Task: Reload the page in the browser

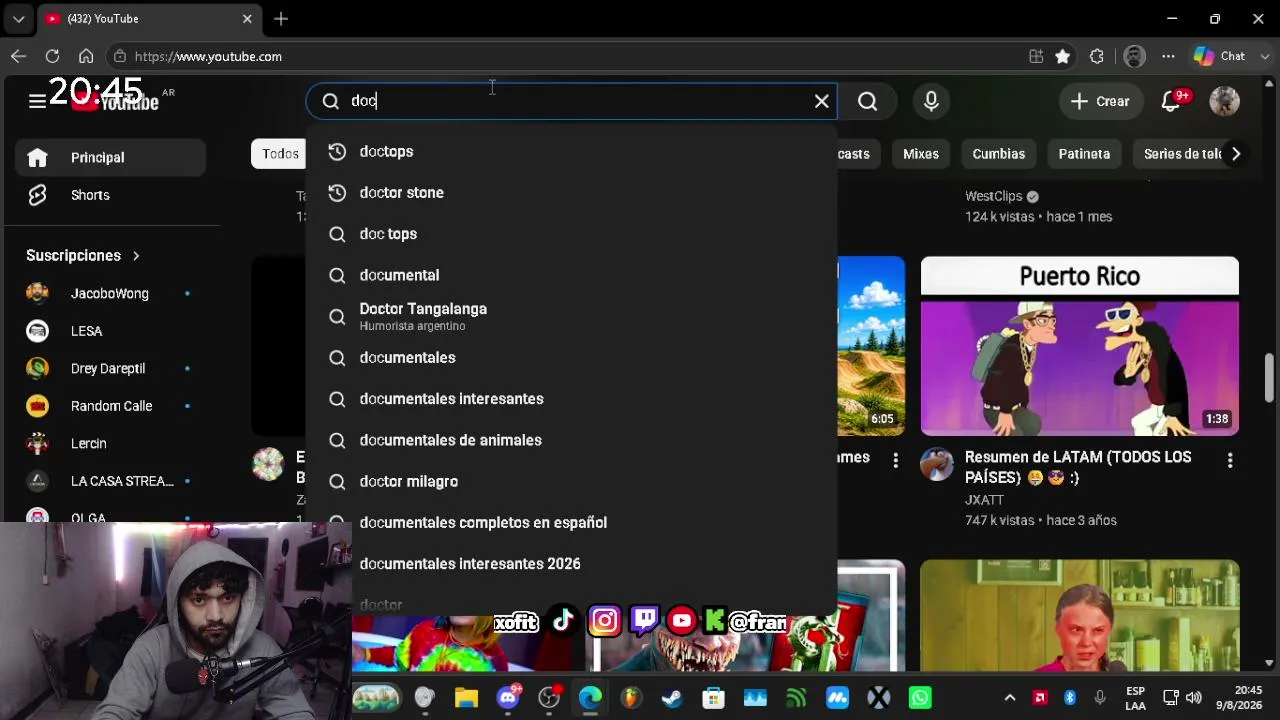Action: [52, 56]
